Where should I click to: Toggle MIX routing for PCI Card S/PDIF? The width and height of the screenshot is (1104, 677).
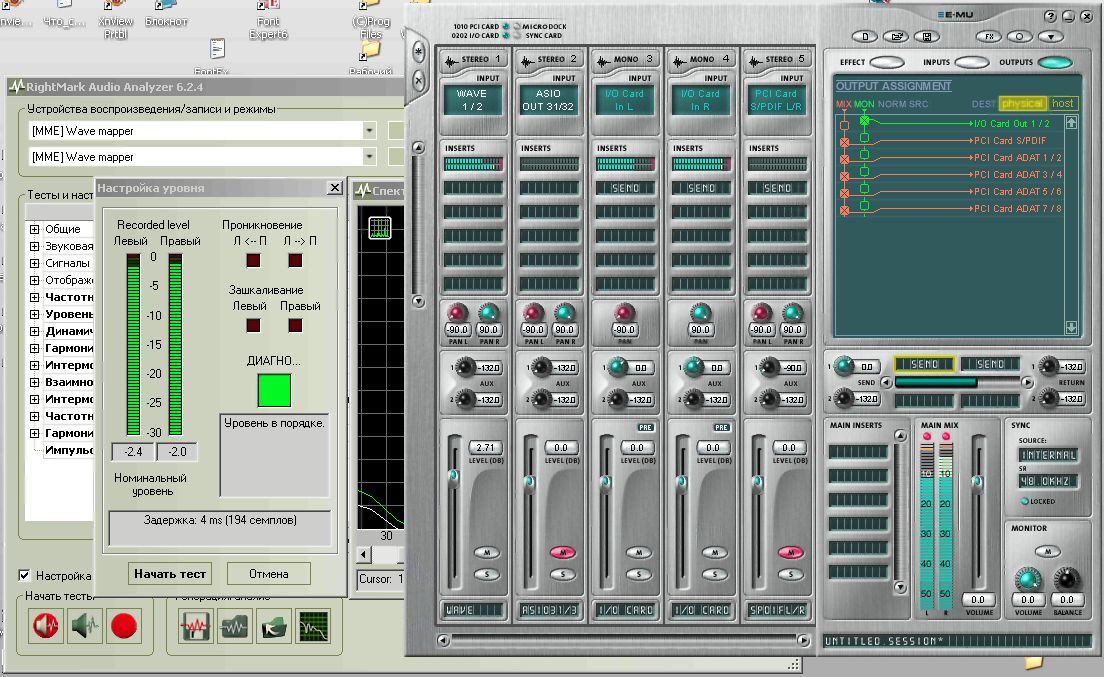coord(844,142)
